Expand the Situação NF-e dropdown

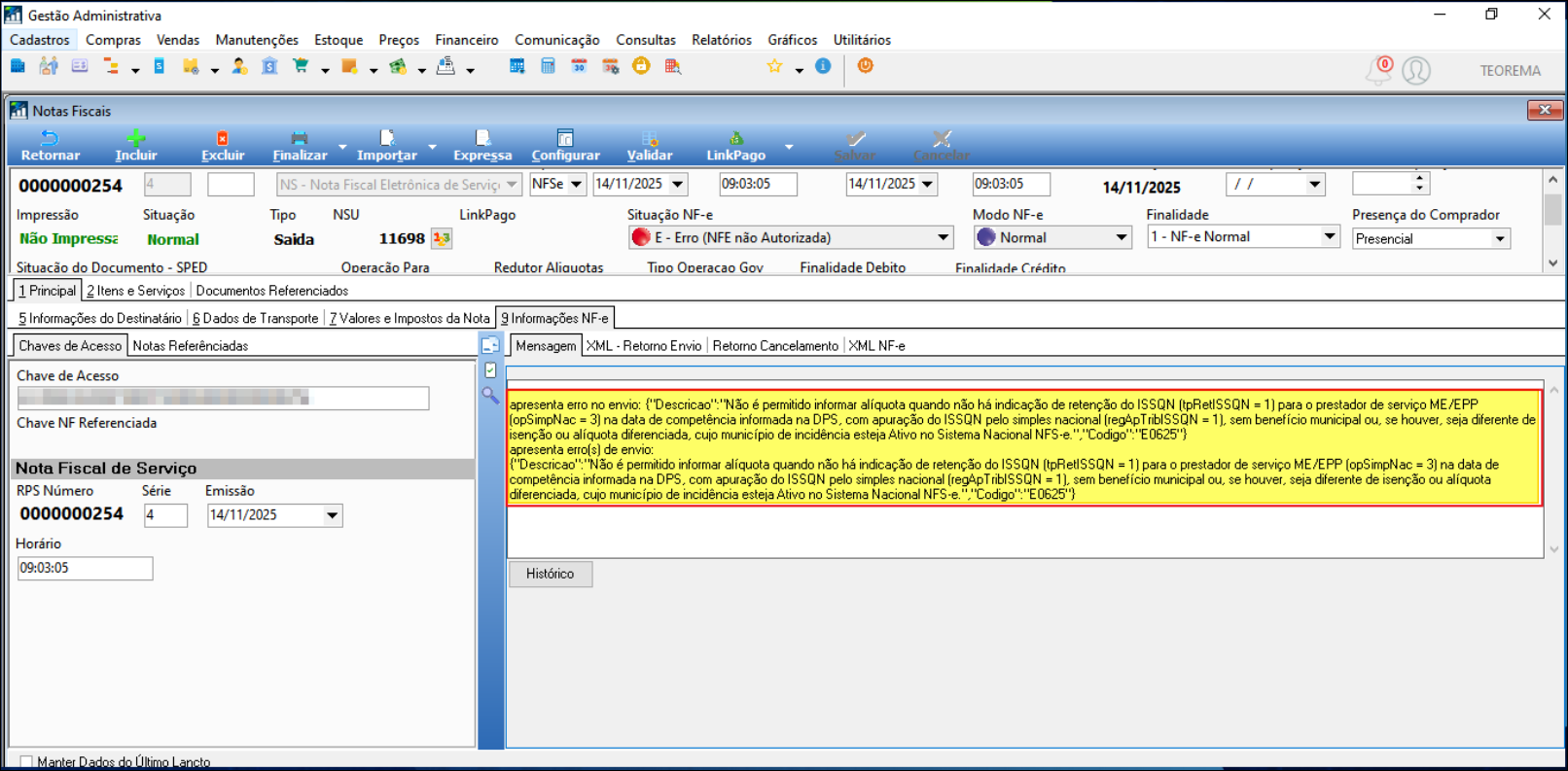click(x=943, y=238)
